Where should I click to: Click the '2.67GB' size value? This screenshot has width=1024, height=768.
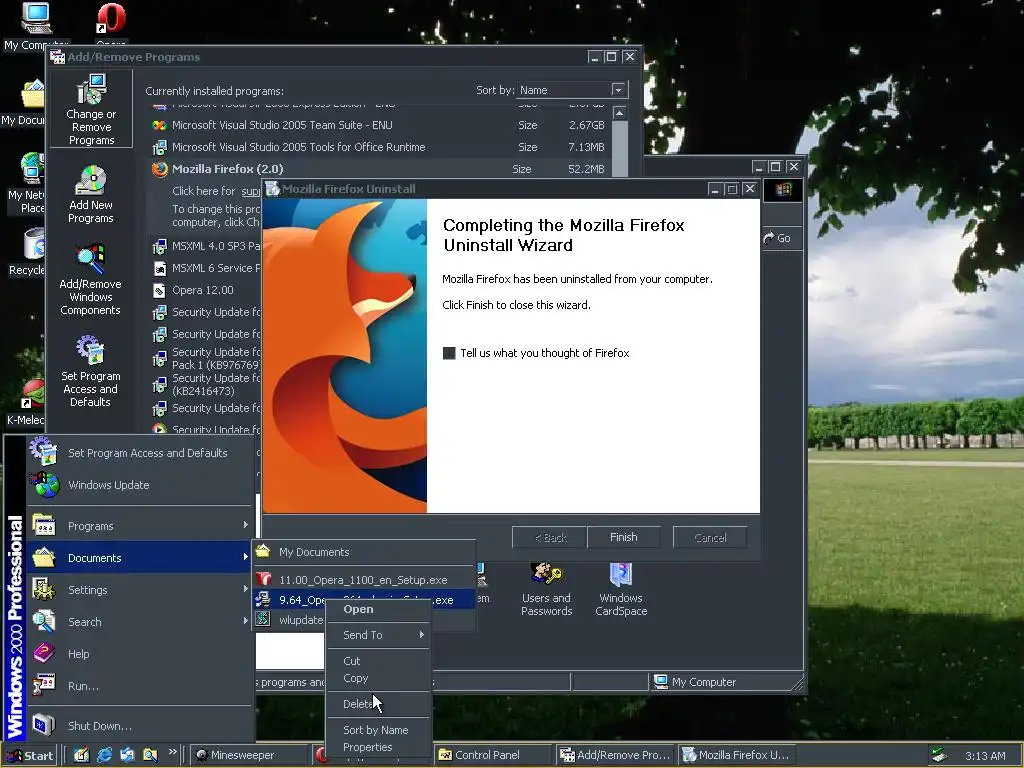tap(586, 125)
